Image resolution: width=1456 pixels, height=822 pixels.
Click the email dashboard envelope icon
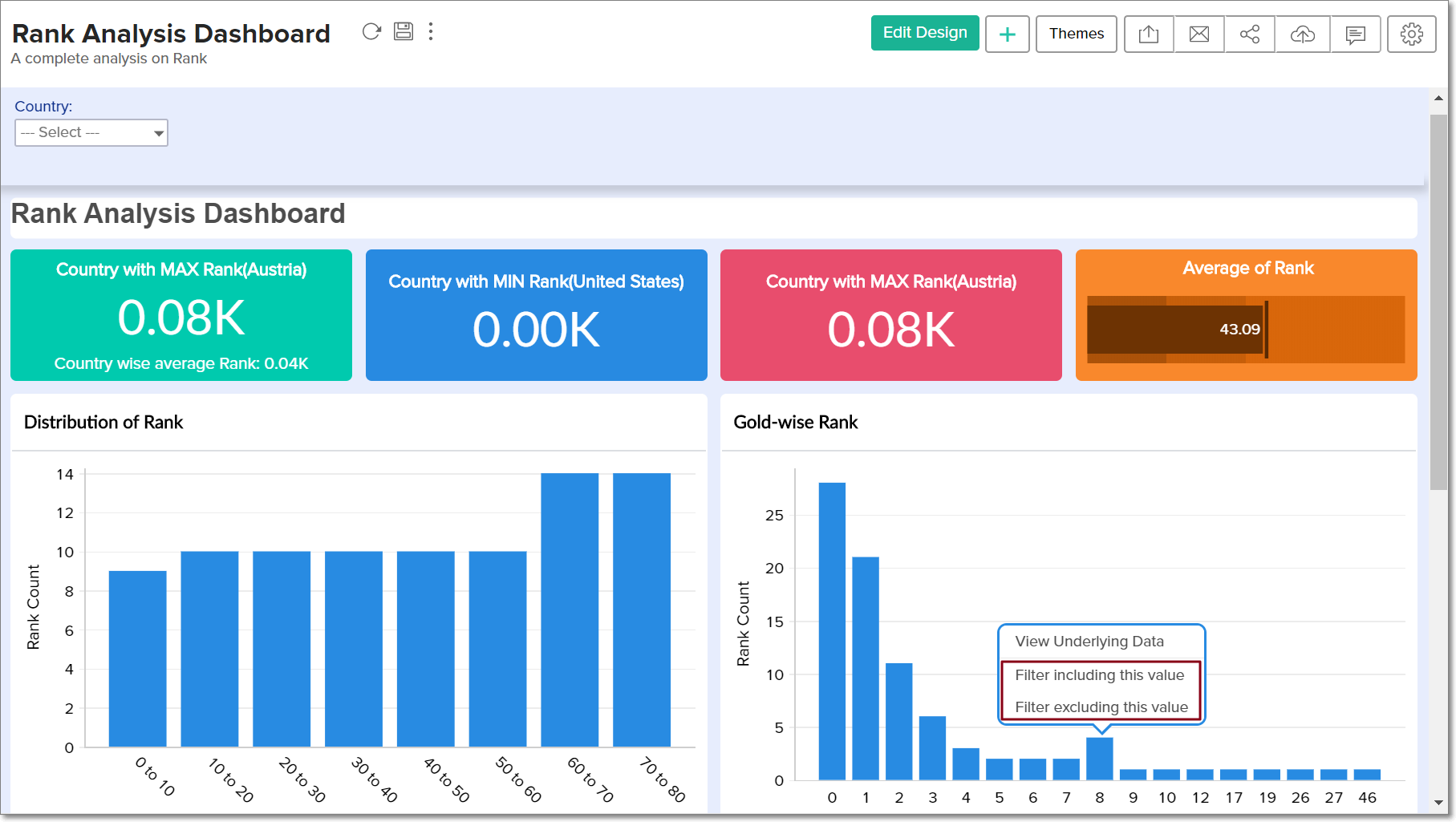1199,34
